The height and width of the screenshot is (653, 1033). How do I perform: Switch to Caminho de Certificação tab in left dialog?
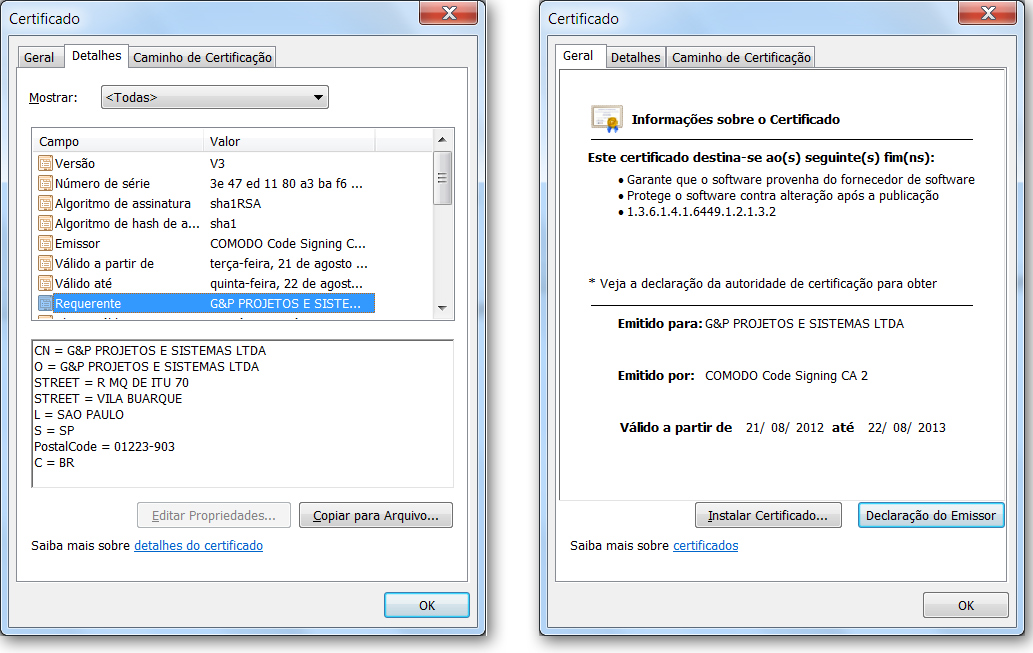[x=202, y=57]
